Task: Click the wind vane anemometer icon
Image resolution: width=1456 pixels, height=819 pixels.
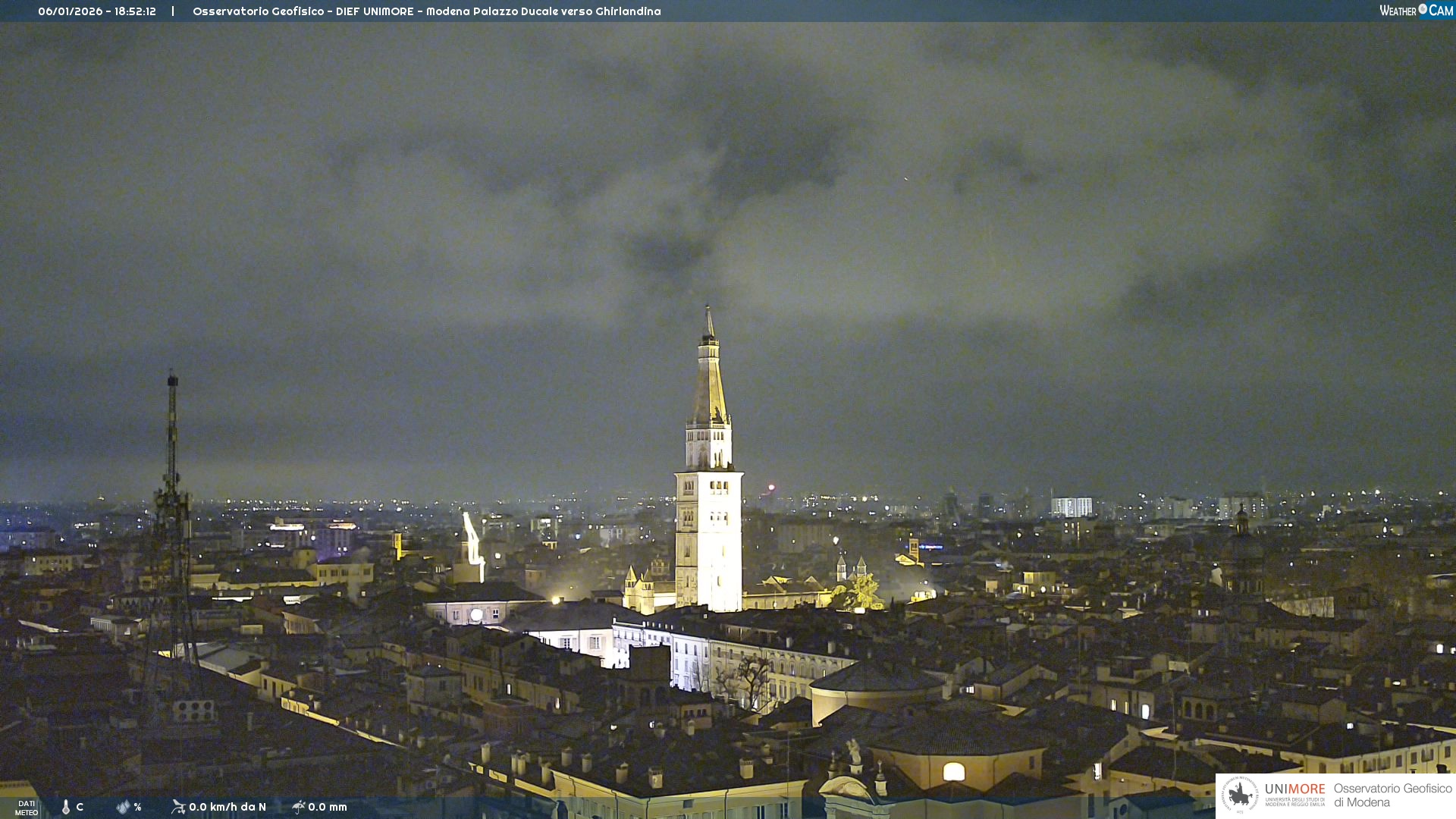Action: pos(178,807)
